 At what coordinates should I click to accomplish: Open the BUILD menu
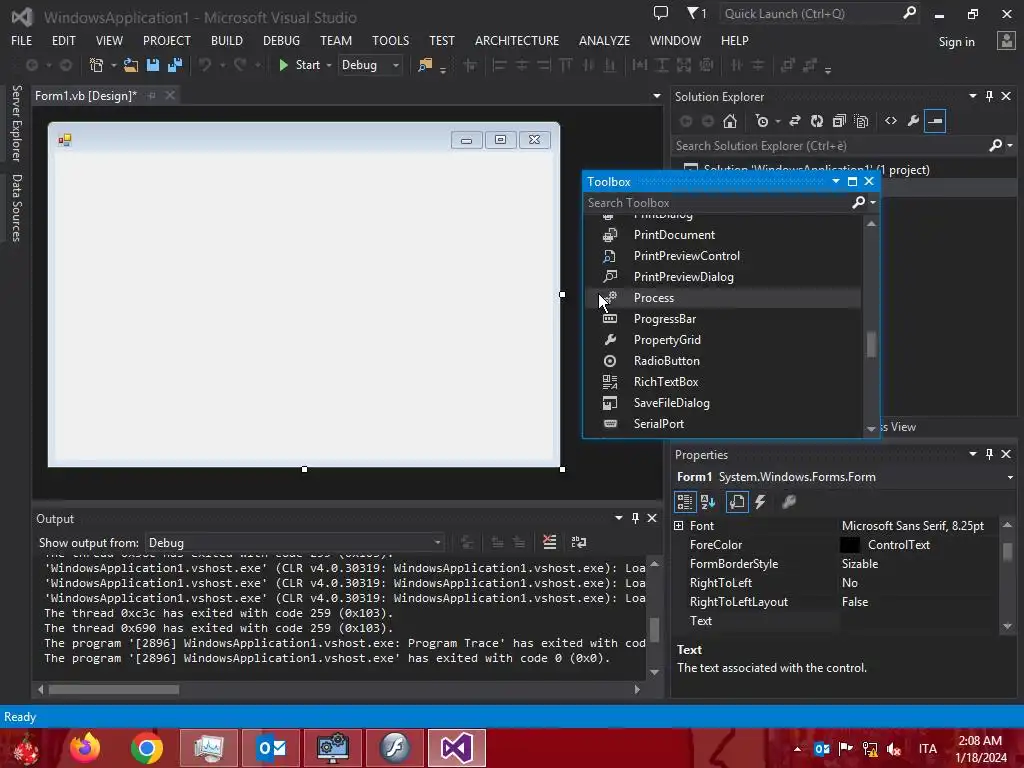227,40
